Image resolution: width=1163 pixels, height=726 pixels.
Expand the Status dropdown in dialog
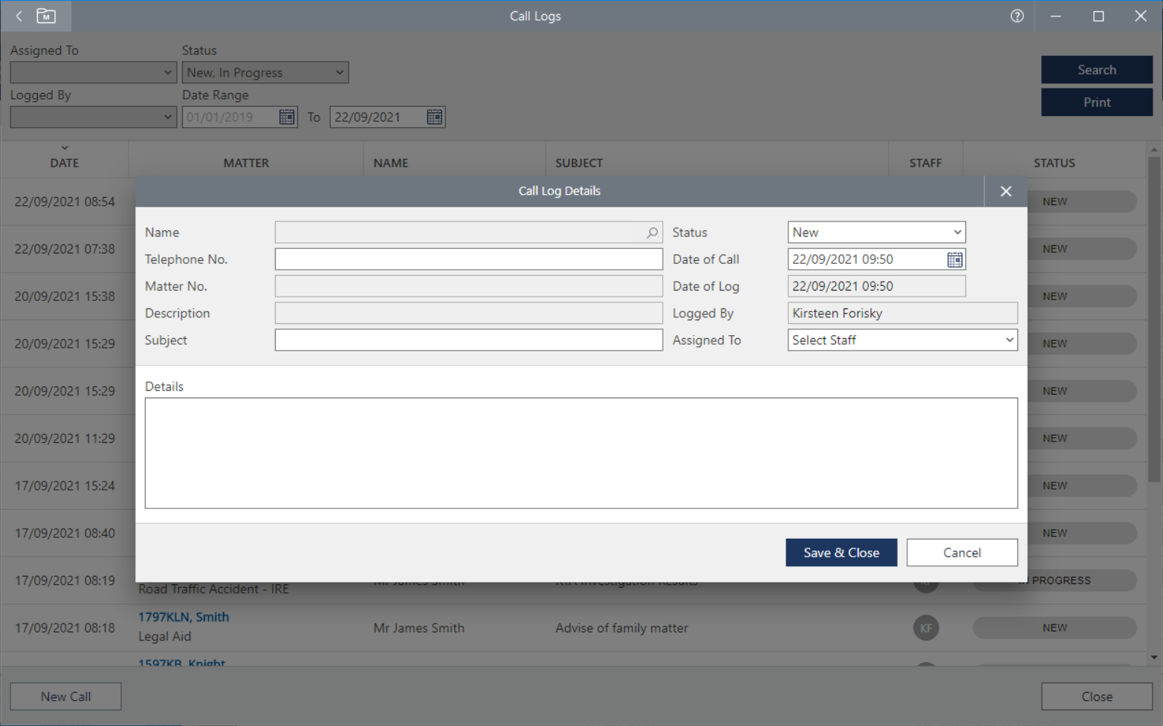(957, 232)
